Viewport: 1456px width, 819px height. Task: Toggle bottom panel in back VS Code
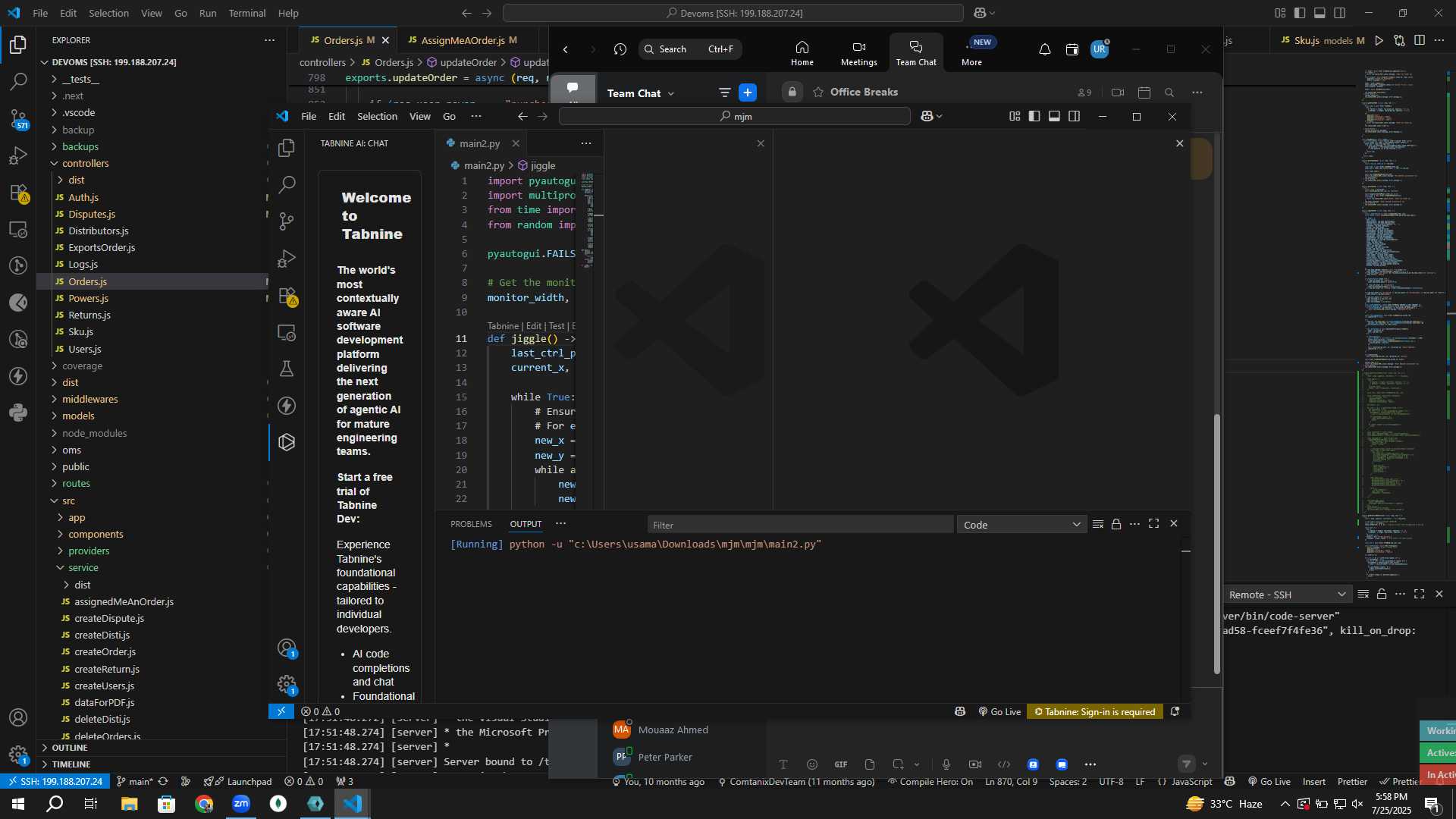[x=1319, y=13]
